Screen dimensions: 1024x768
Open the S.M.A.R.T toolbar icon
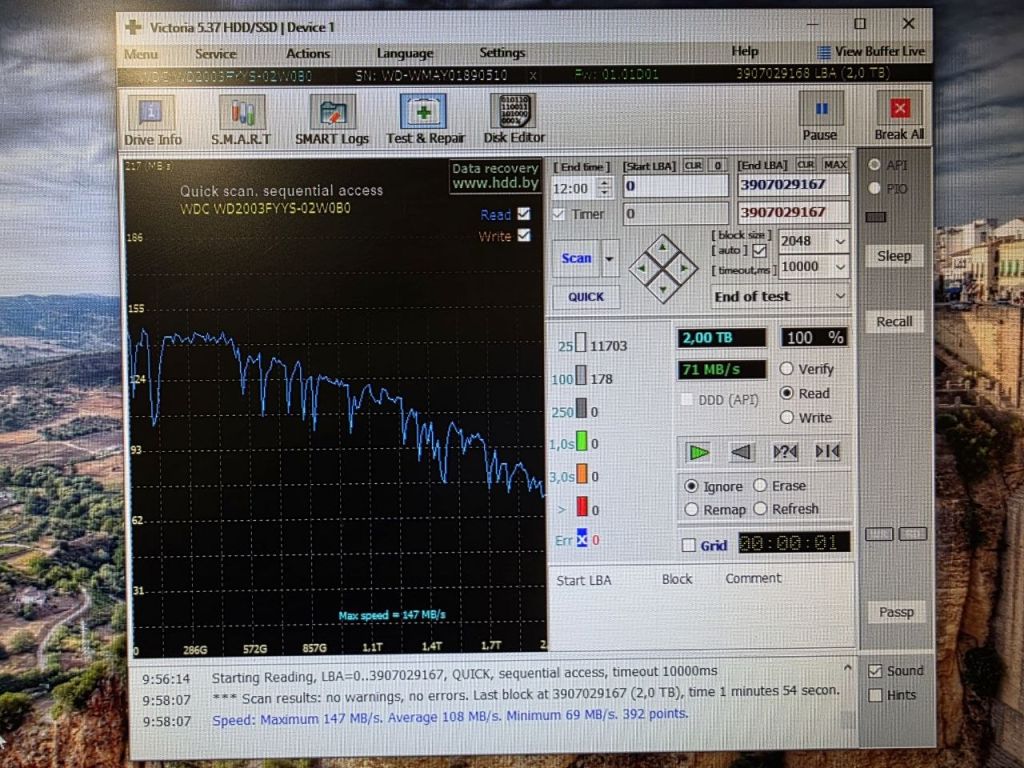[242, 120]
